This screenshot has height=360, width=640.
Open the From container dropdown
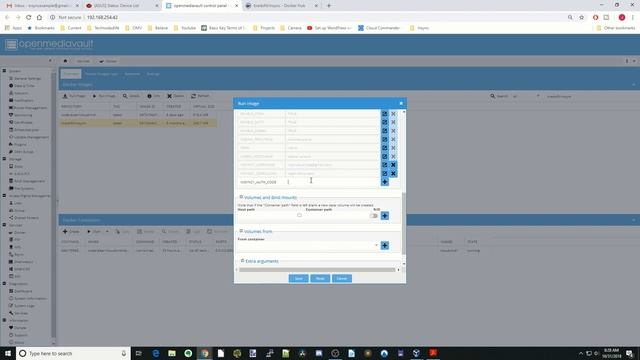[x=376, y=245]
